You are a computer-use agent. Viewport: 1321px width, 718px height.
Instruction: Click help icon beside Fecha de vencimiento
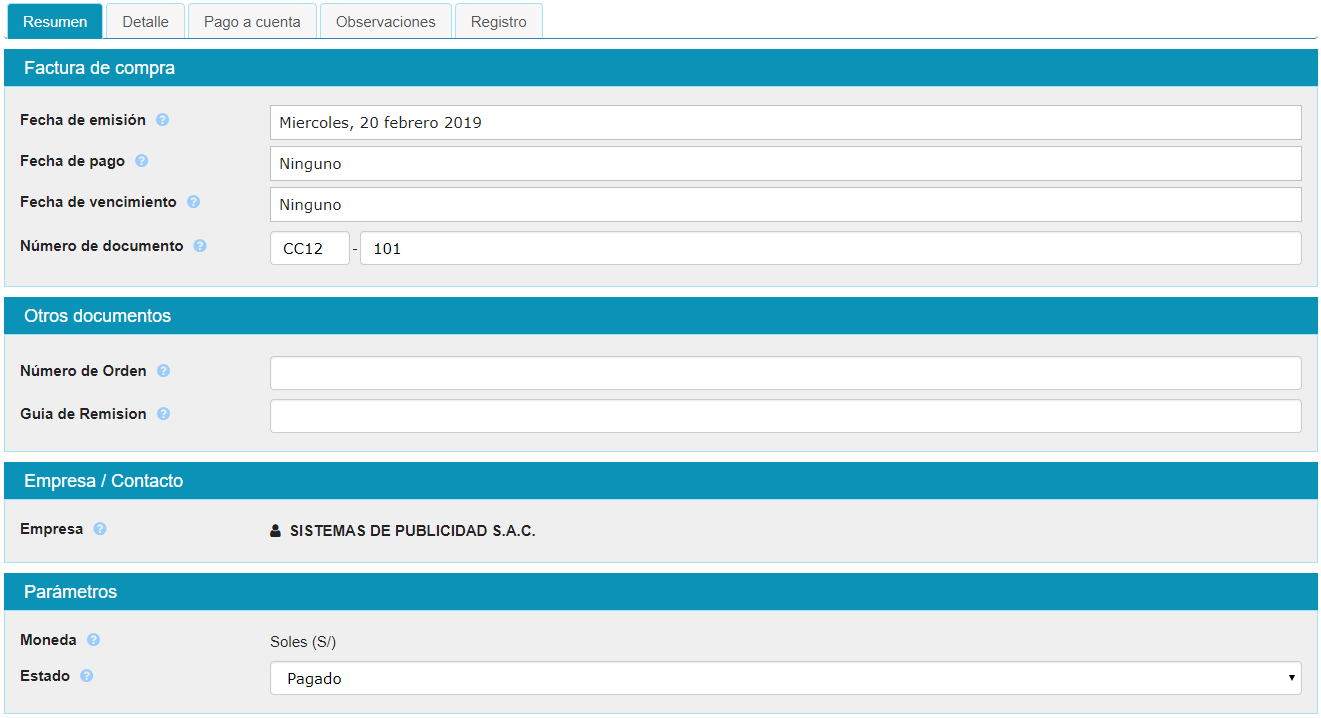pos(194,202)
